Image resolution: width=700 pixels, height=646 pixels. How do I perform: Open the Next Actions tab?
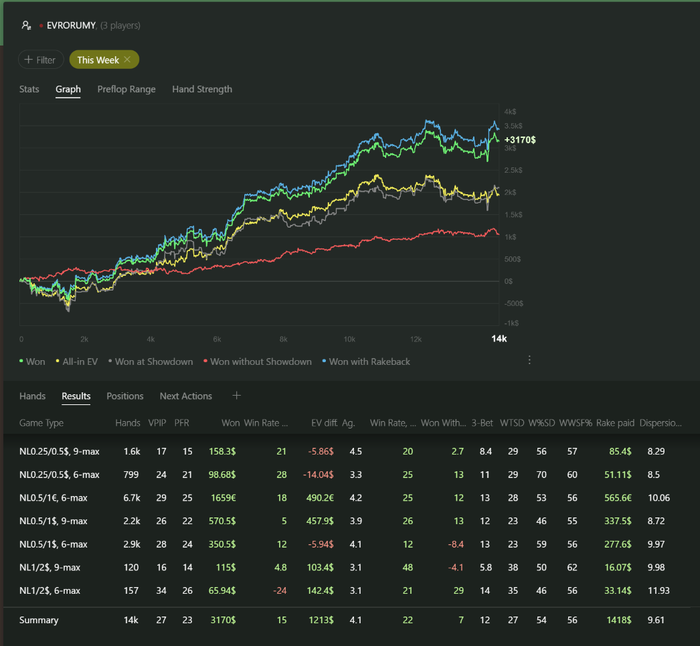click(186, 396)
